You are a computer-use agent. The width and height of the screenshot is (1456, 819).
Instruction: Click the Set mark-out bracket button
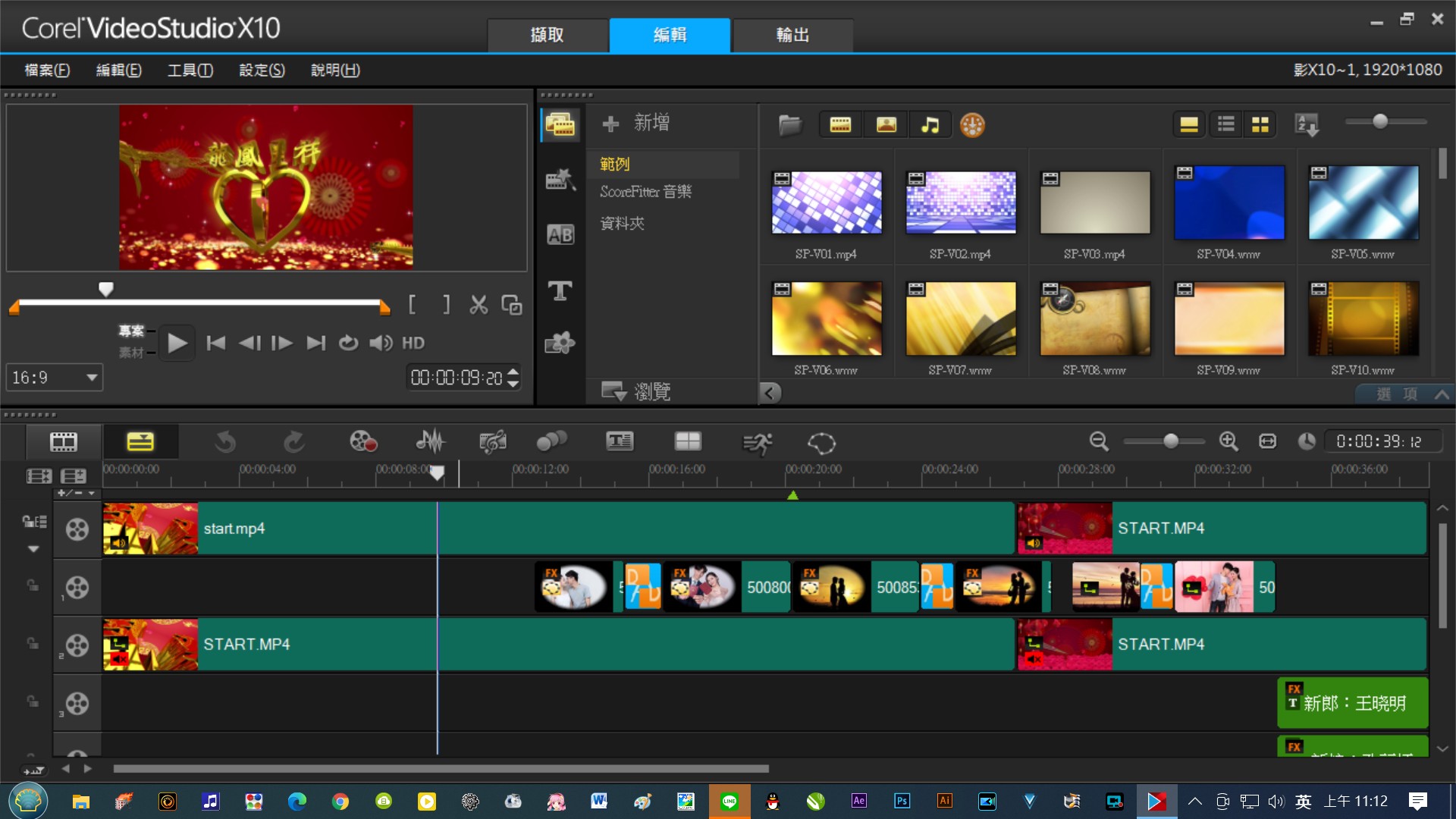coord(447,305)
